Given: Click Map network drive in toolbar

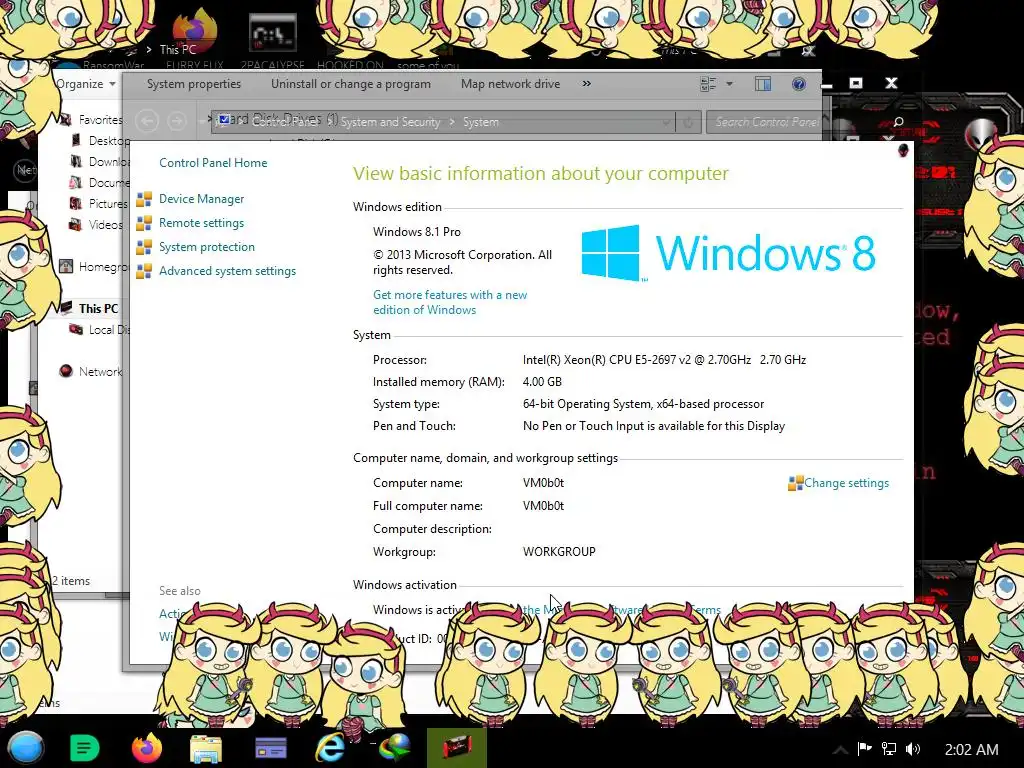Looking at the screenshot, I should click(510, 84).
